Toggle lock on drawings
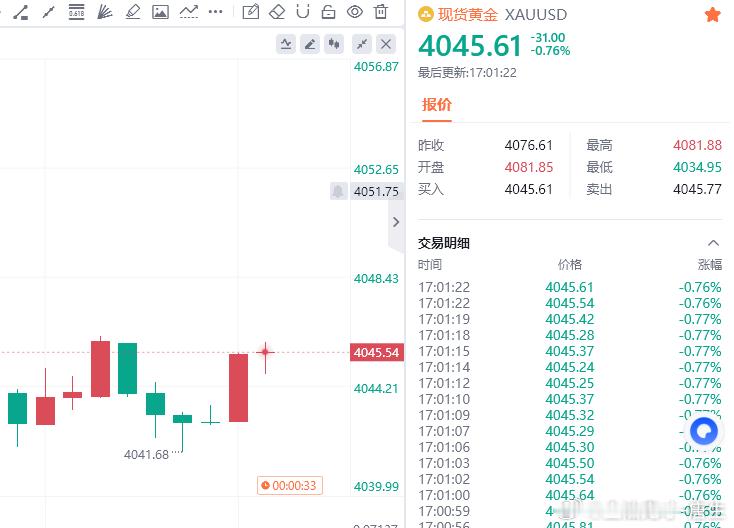Screen dimensions: 734x528 click(x=329, y=12)
